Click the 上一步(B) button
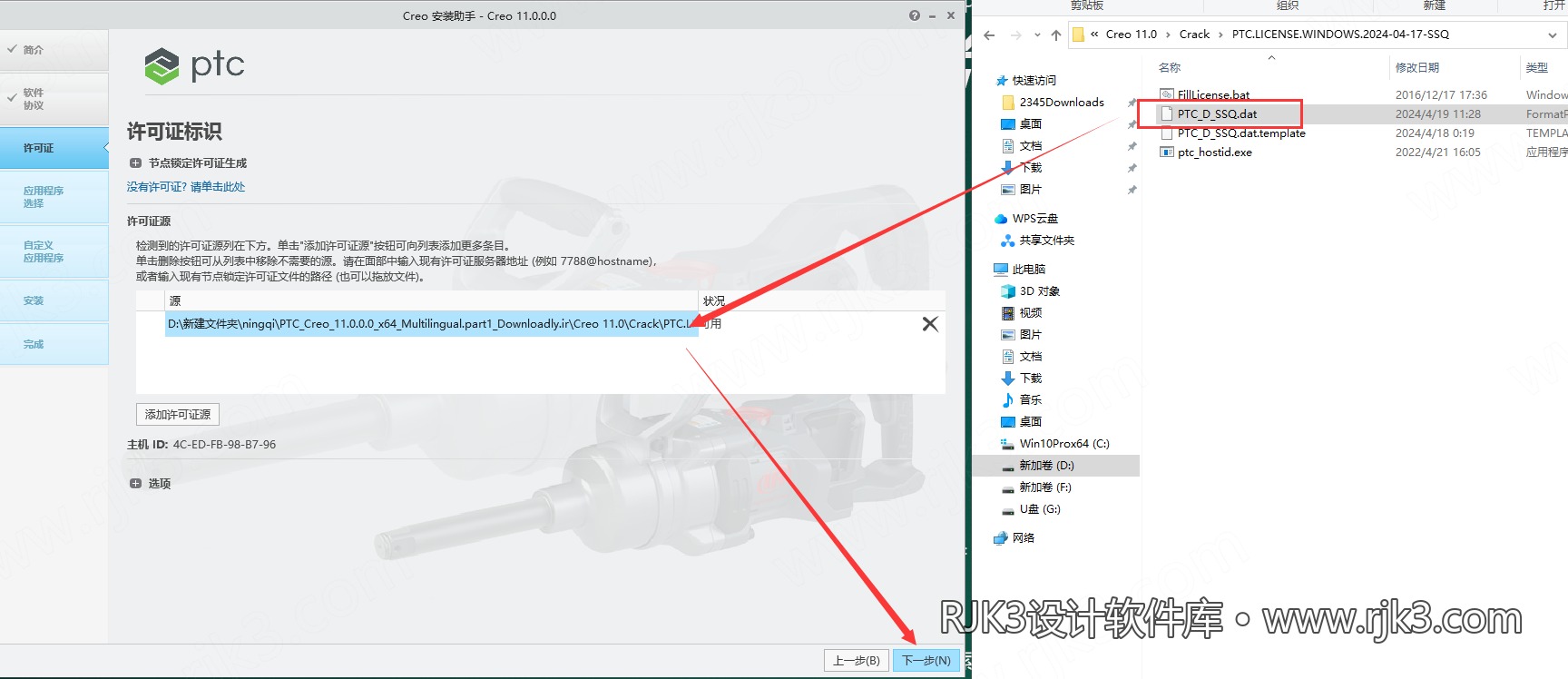Screen dimensions: 1568x679 [857, 661]
